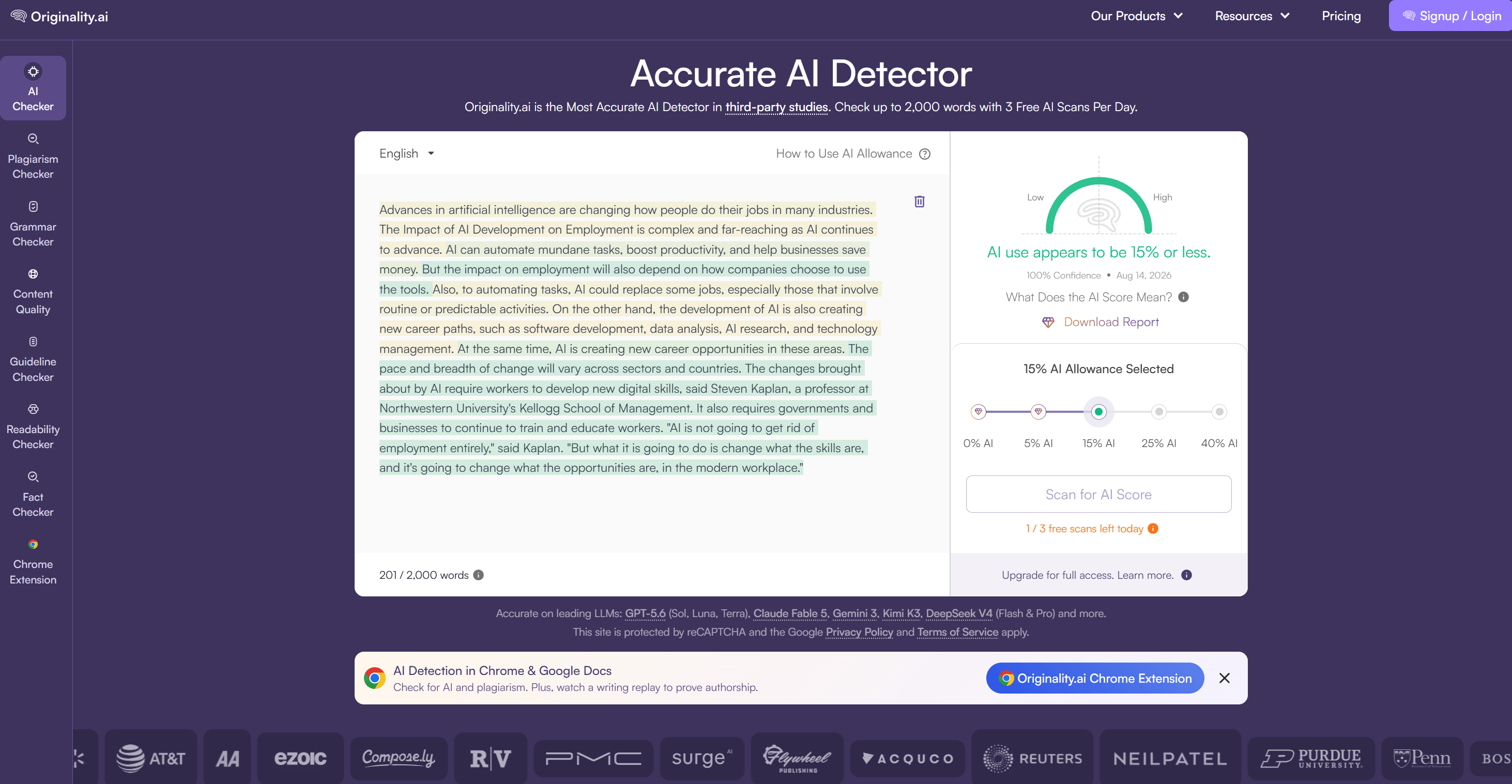The height and width of the screenshot is (784, 1512).
Task: Expand the Resources menu
Action: [1252, 17]
